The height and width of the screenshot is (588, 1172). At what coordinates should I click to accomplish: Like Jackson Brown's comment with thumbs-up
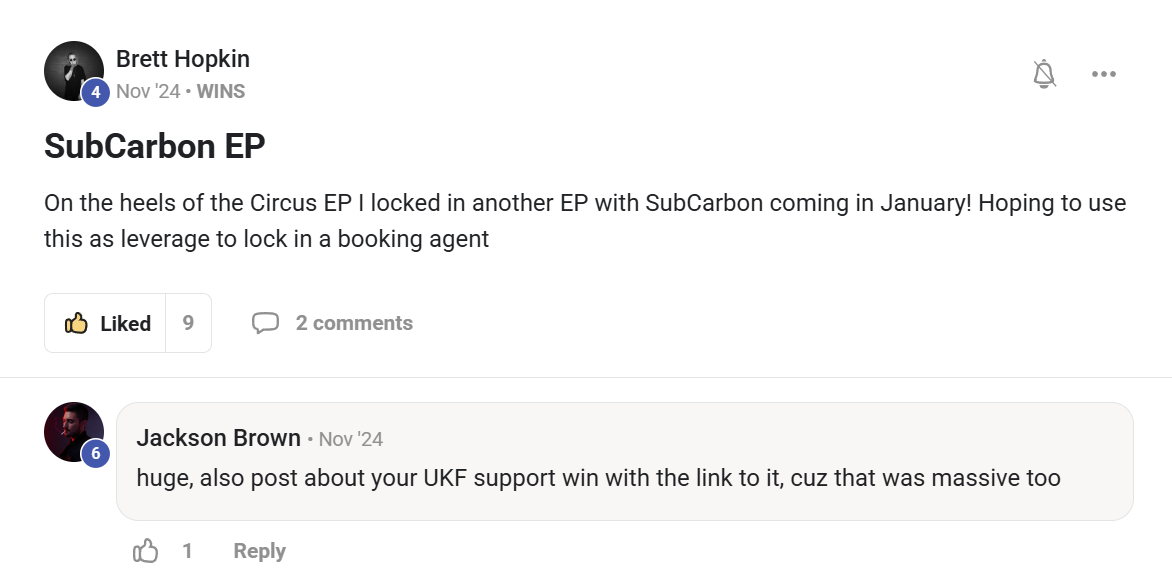[x=146, y=551]
